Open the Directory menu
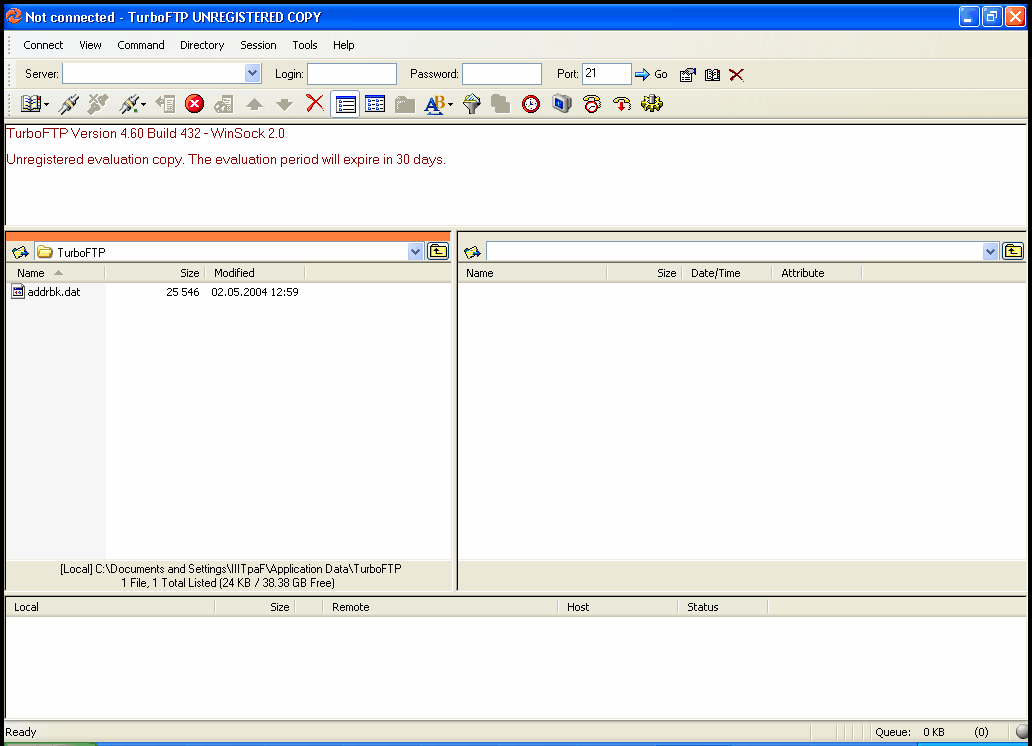This screenshot has height=746, width=1032. 202,45
